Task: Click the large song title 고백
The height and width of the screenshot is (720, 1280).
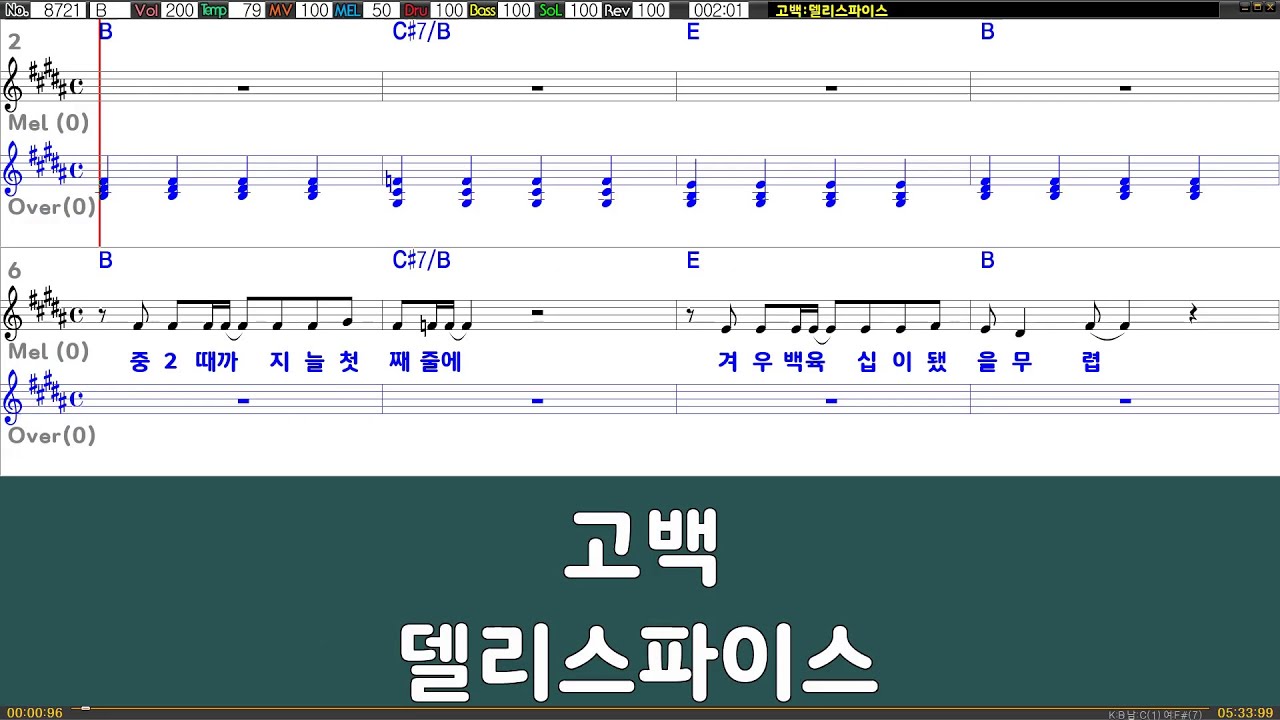Action: tap(641, 547)
